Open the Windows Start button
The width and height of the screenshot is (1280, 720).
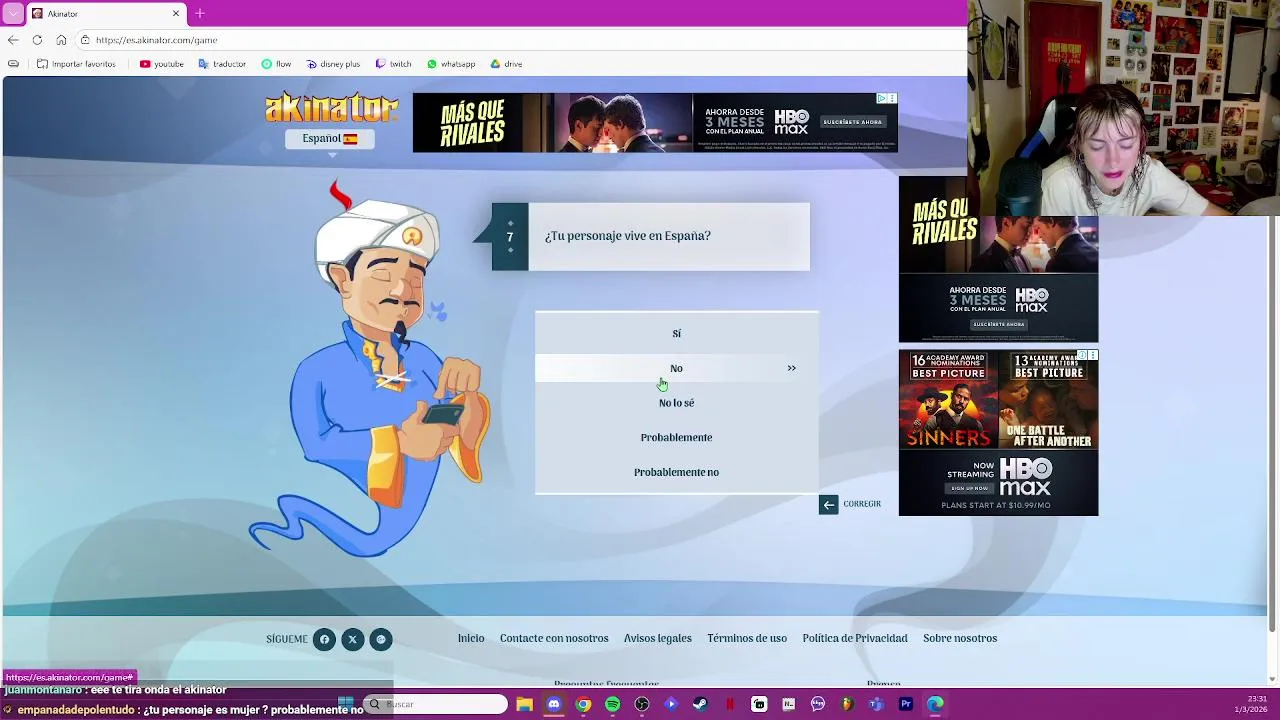click(x=346, y=704)
